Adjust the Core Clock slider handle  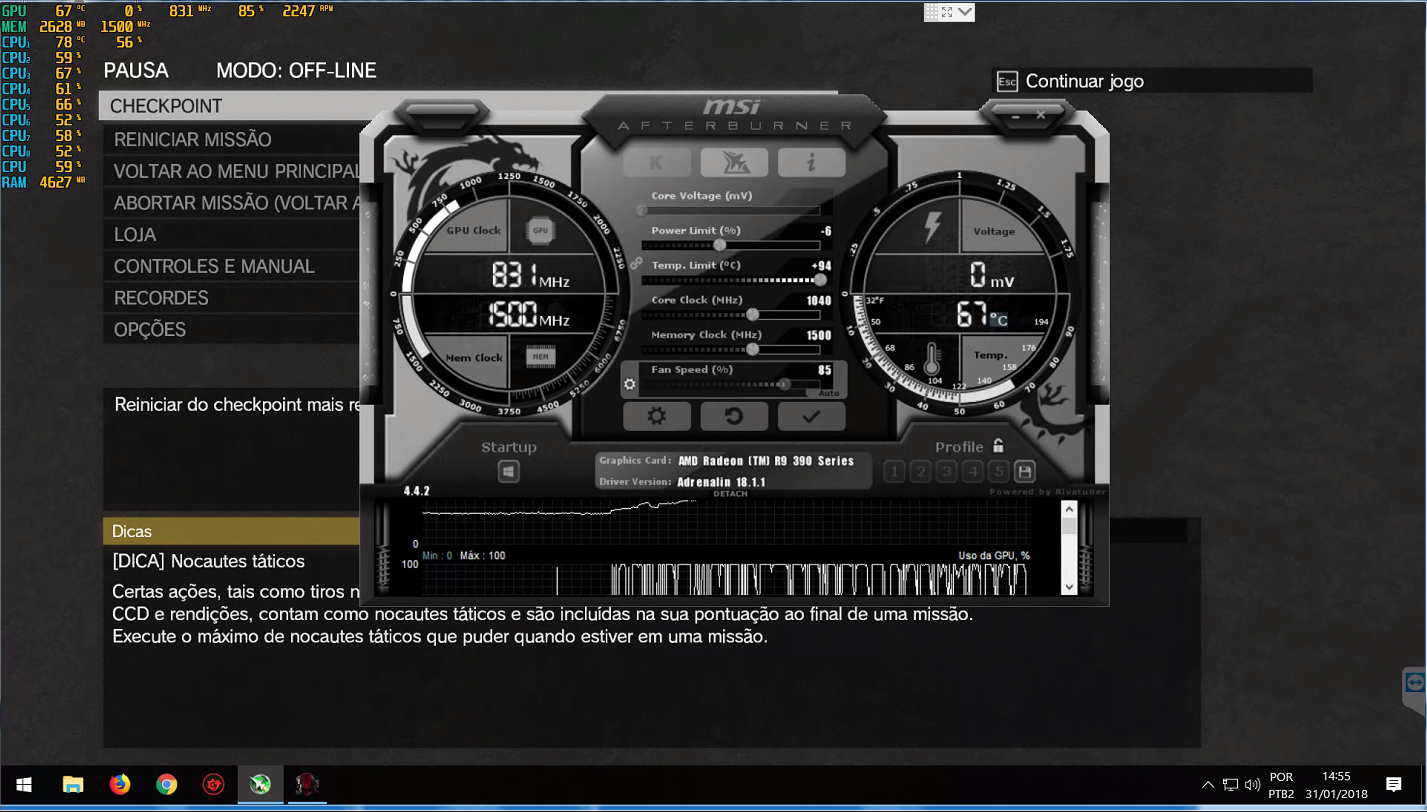[752, 314]
